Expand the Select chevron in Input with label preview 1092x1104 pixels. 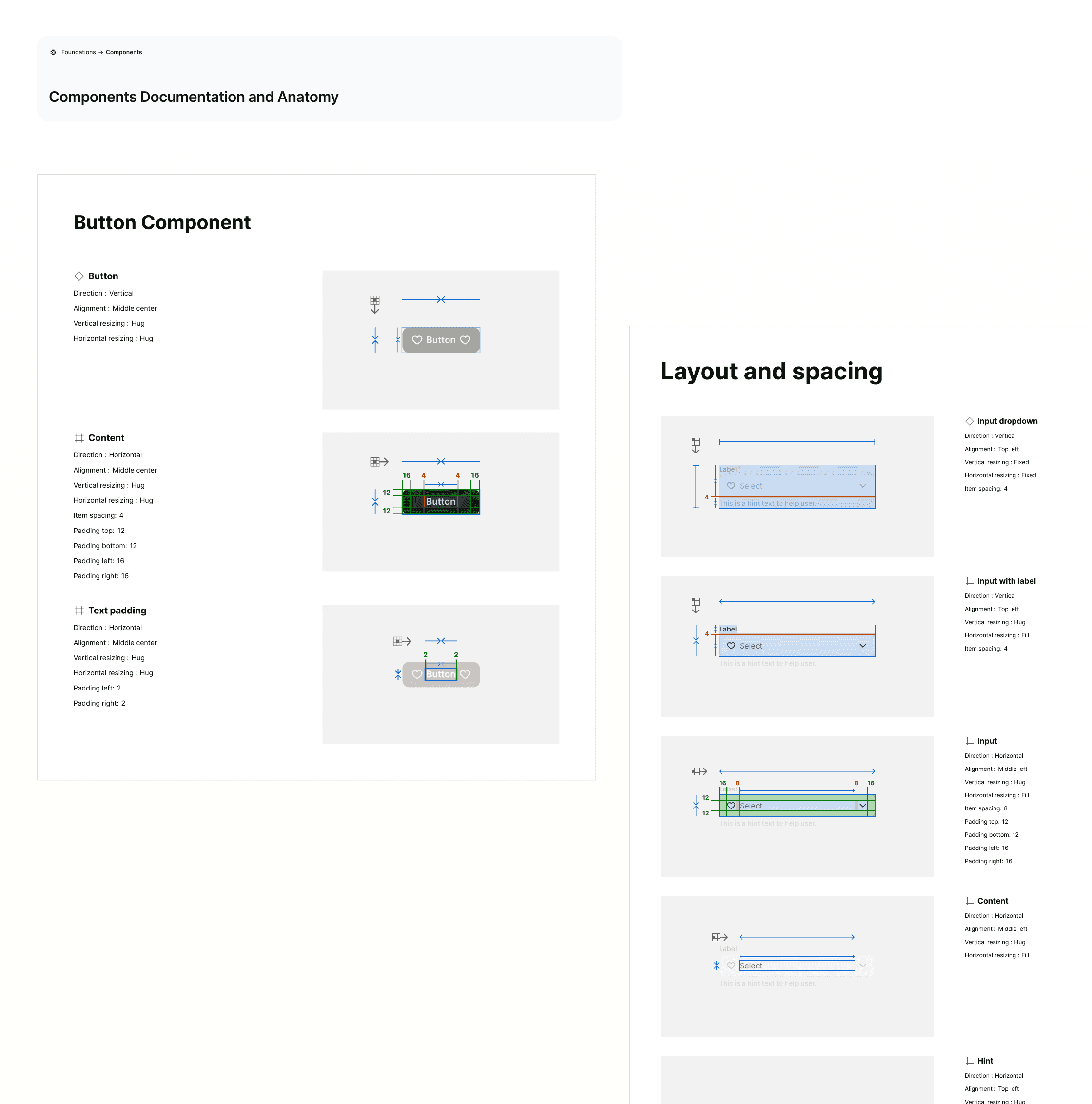click(x=862, y=646)
